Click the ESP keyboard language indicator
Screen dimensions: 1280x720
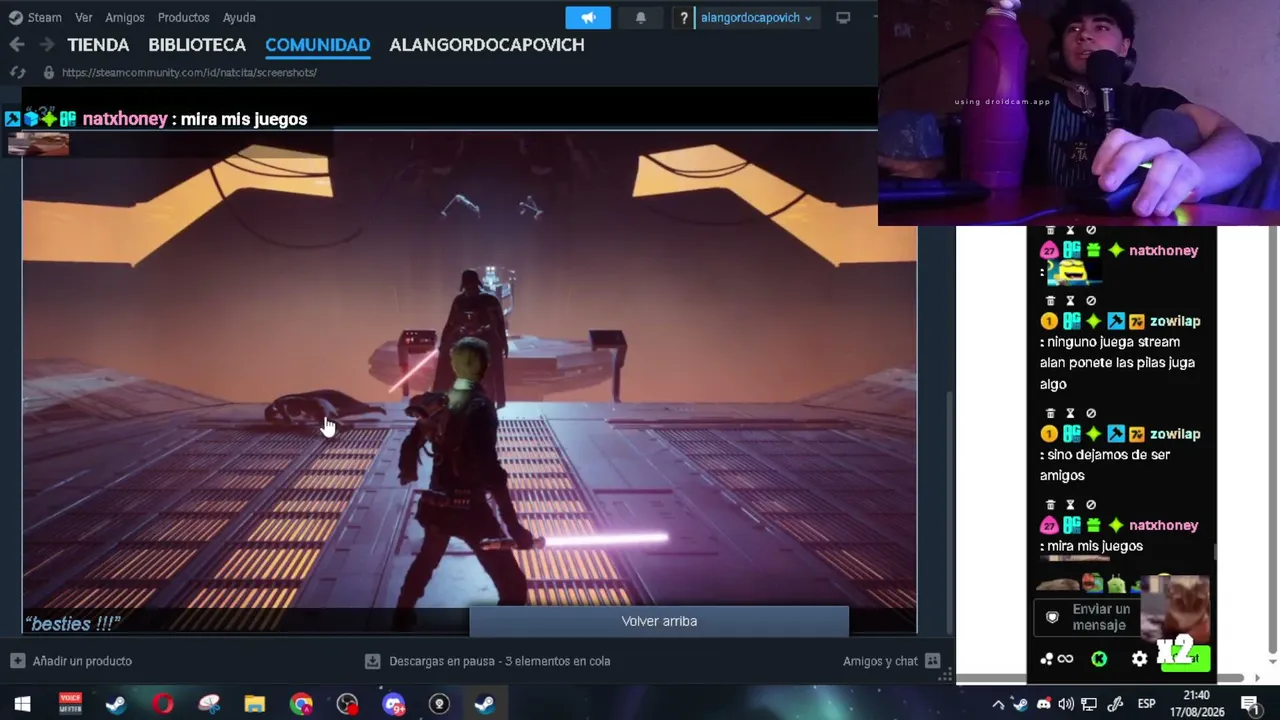tap(1147, 704)
